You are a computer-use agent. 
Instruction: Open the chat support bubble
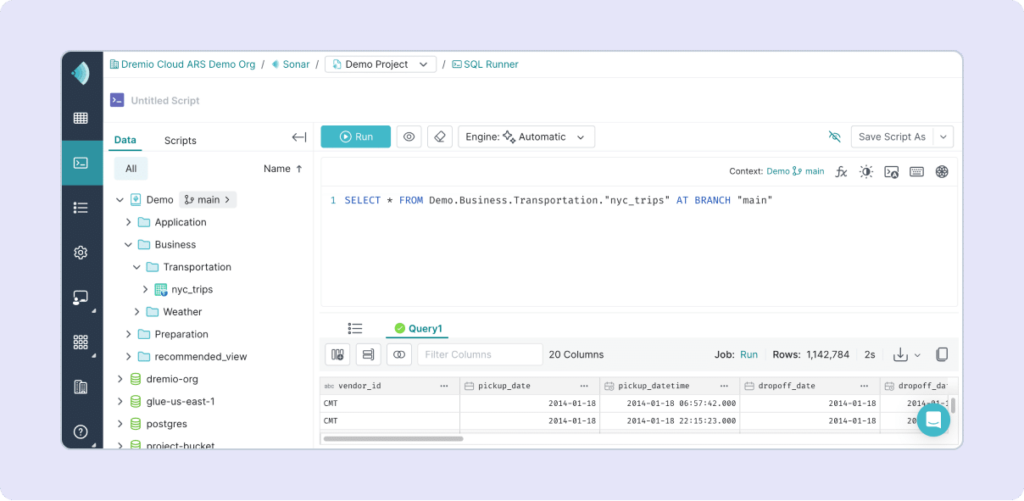click(x=933, y=419)
